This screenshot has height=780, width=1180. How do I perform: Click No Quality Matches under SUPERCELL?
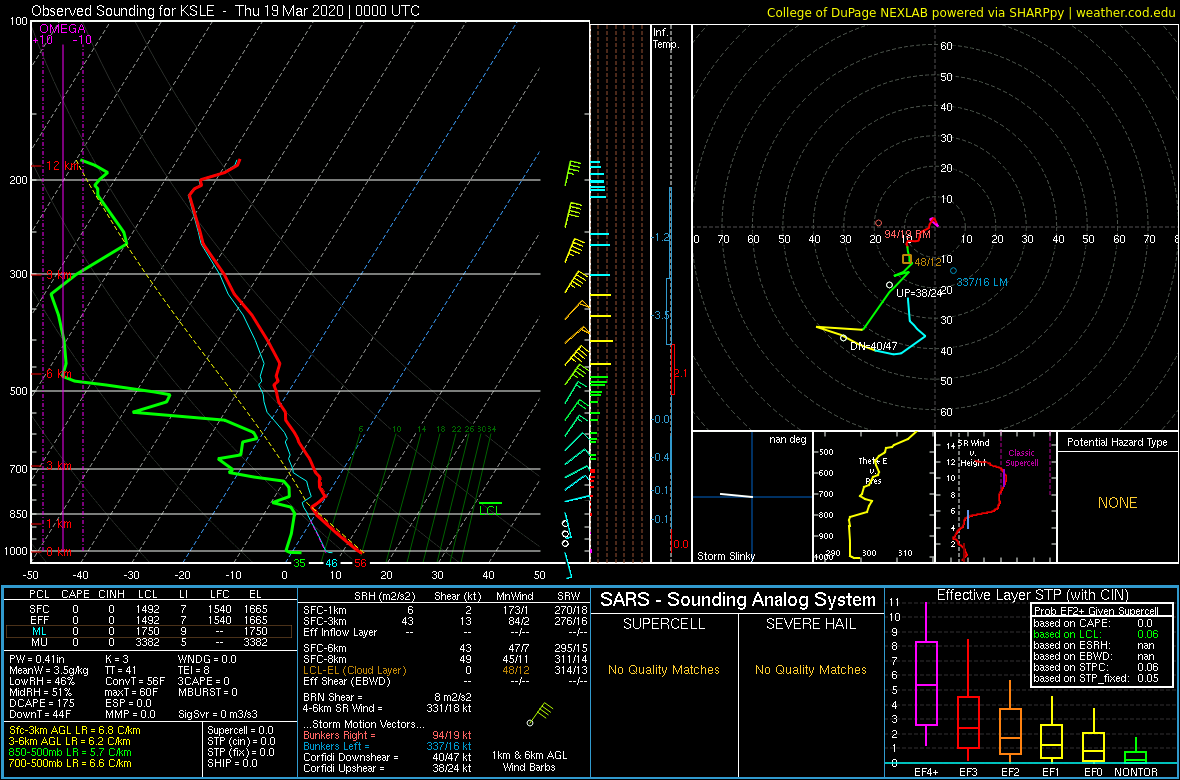point(664,669)
